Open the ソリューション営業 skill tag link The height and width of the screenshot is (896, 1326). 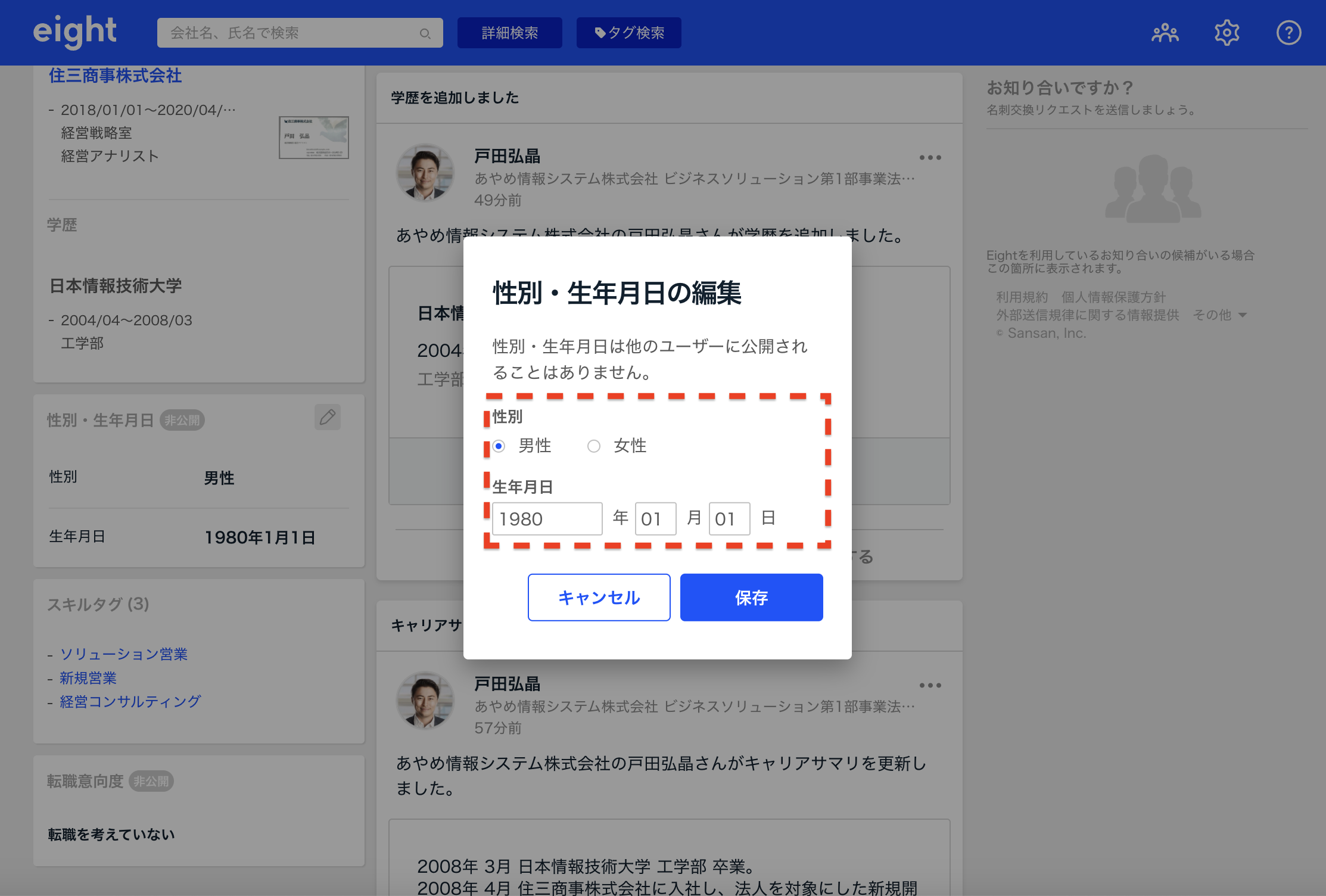[124, 654]
